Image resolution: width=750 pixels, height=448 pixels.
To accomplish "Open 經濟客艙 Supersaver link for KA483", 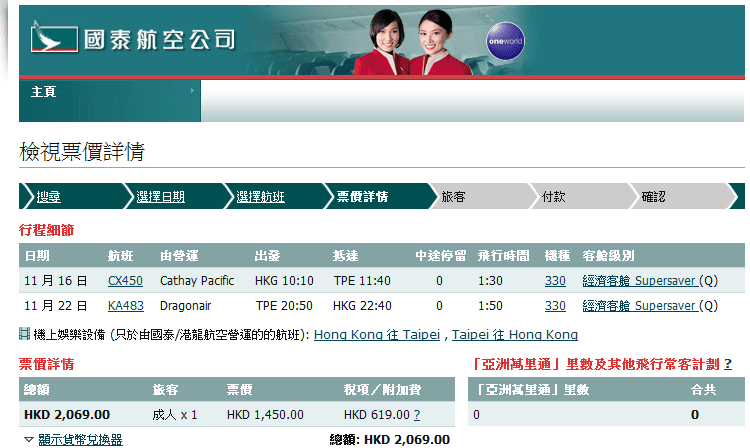I will point(639,305).
